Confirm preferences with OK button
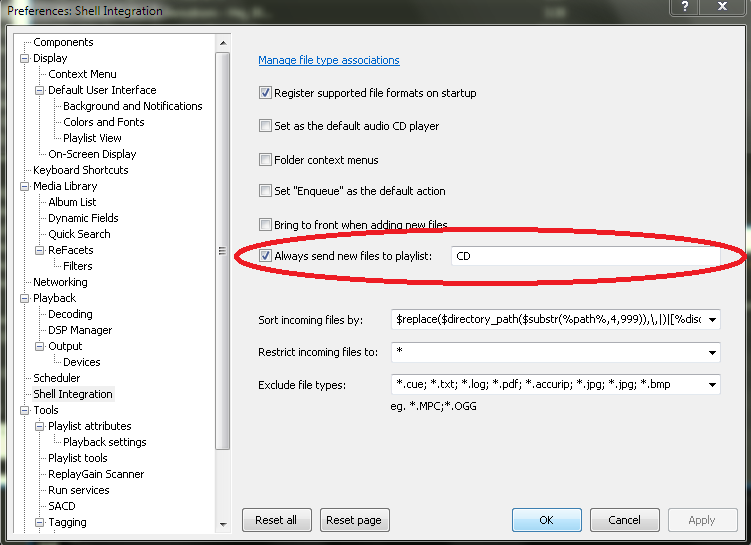Image resolution: width=751 pixels, height=545 pixels. 546,520
